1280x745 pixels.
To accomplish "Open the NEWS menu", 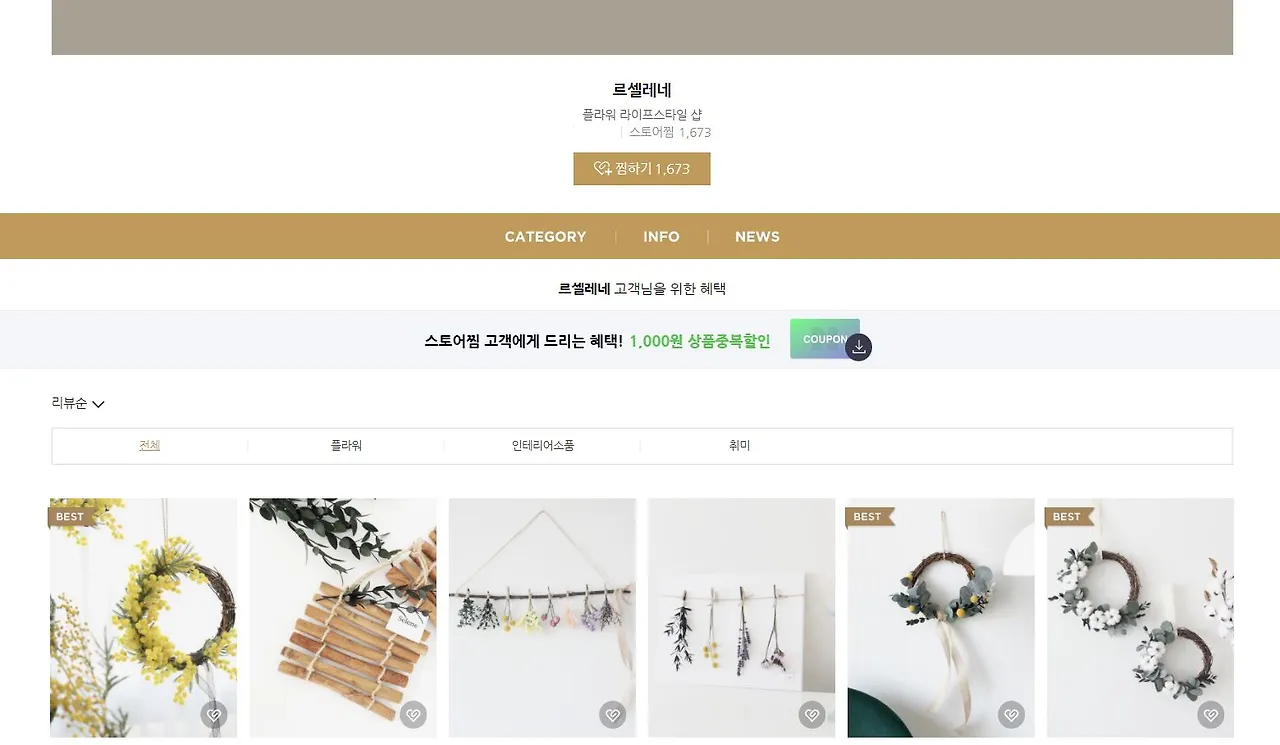I will [x=757, y=237].
